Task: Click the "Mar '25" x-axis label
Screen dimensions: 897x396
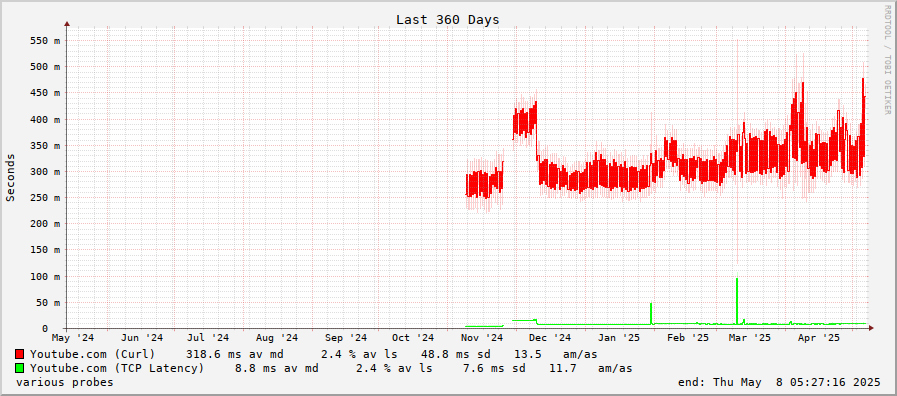Action: (x=751, y=338)
